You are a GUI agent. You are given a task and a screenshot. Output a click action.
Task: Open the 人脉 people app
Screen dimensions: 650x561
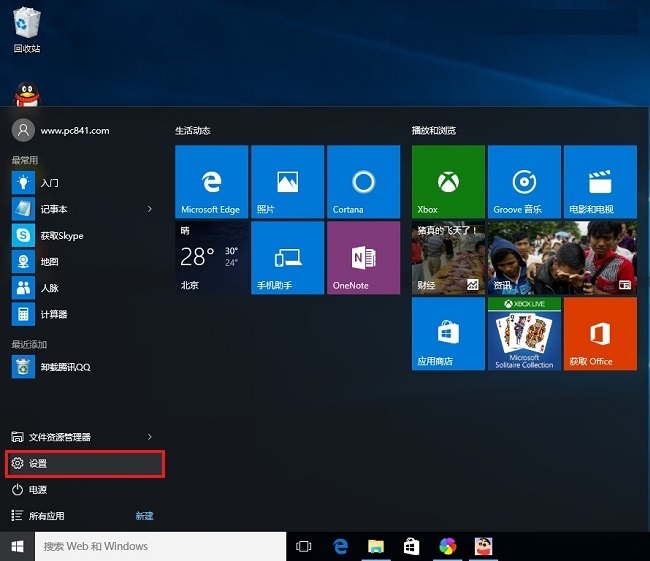pos(83,288)
